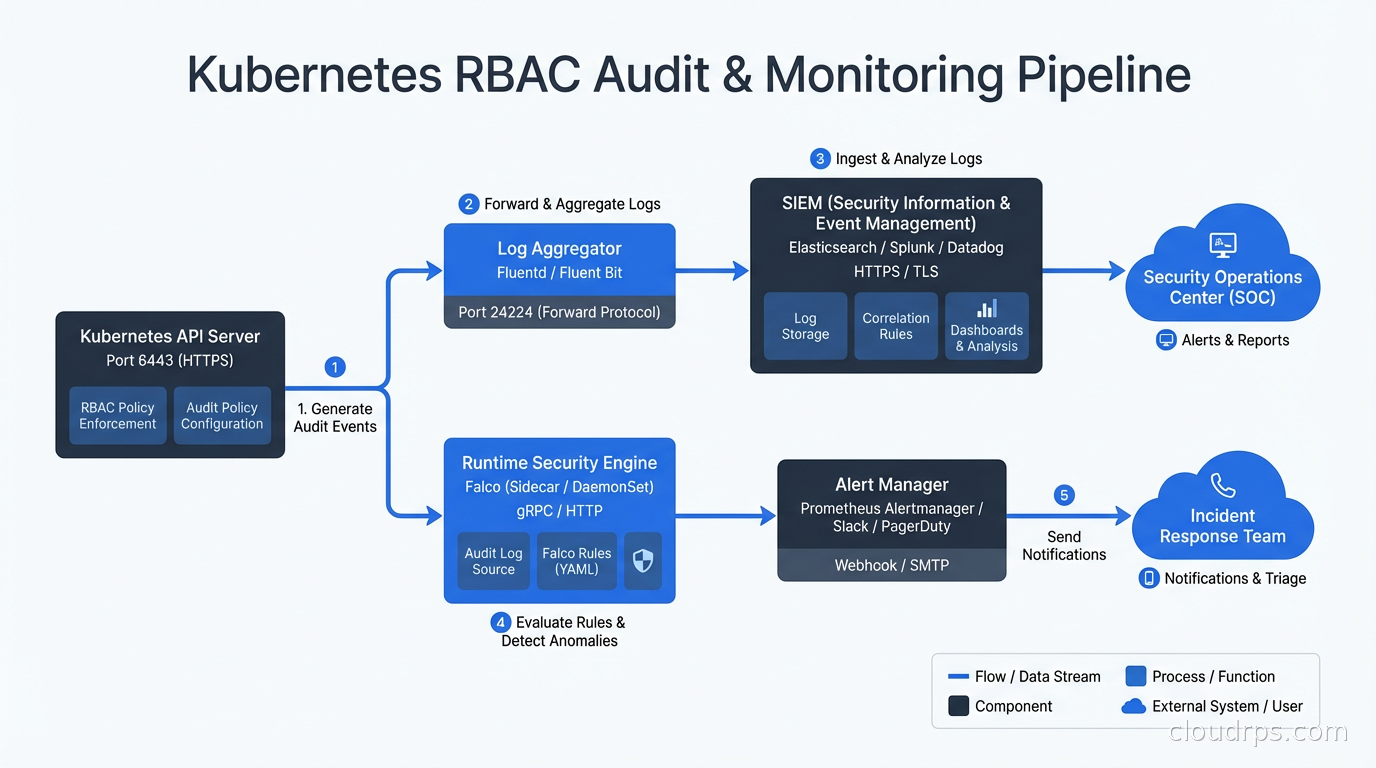The image size is (1376, 768).
Task: Switch to the Audit Log Source tab
Action: [x=493, y=561]
